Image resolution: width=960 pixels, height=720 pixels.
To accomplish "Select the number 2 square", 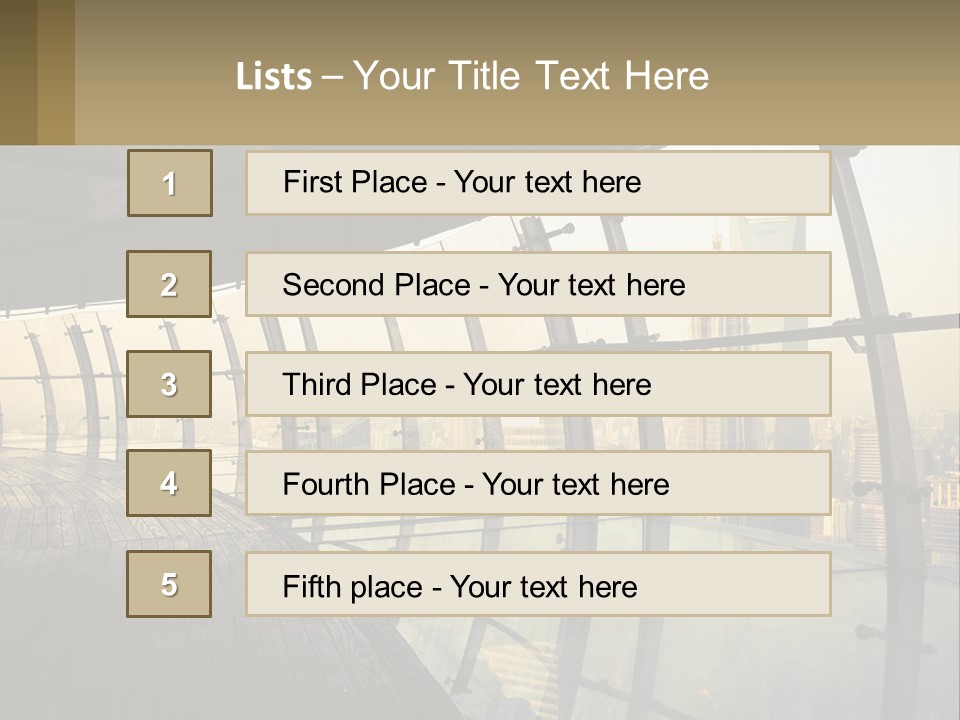I will [x=170, y=284].
